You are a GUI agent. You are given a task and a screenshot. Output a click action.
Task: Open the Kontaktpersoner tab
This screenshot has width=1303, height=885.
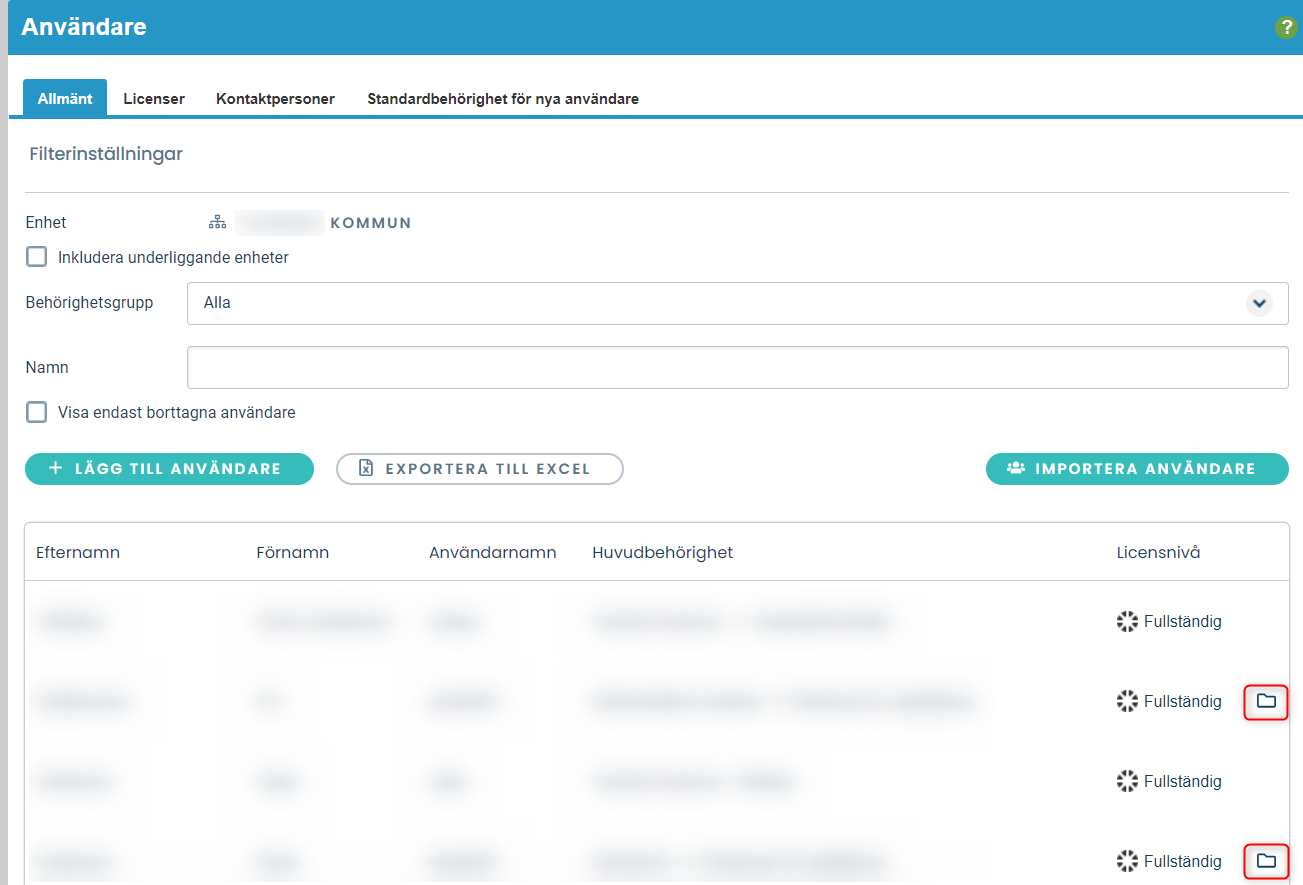coord(275,99)
